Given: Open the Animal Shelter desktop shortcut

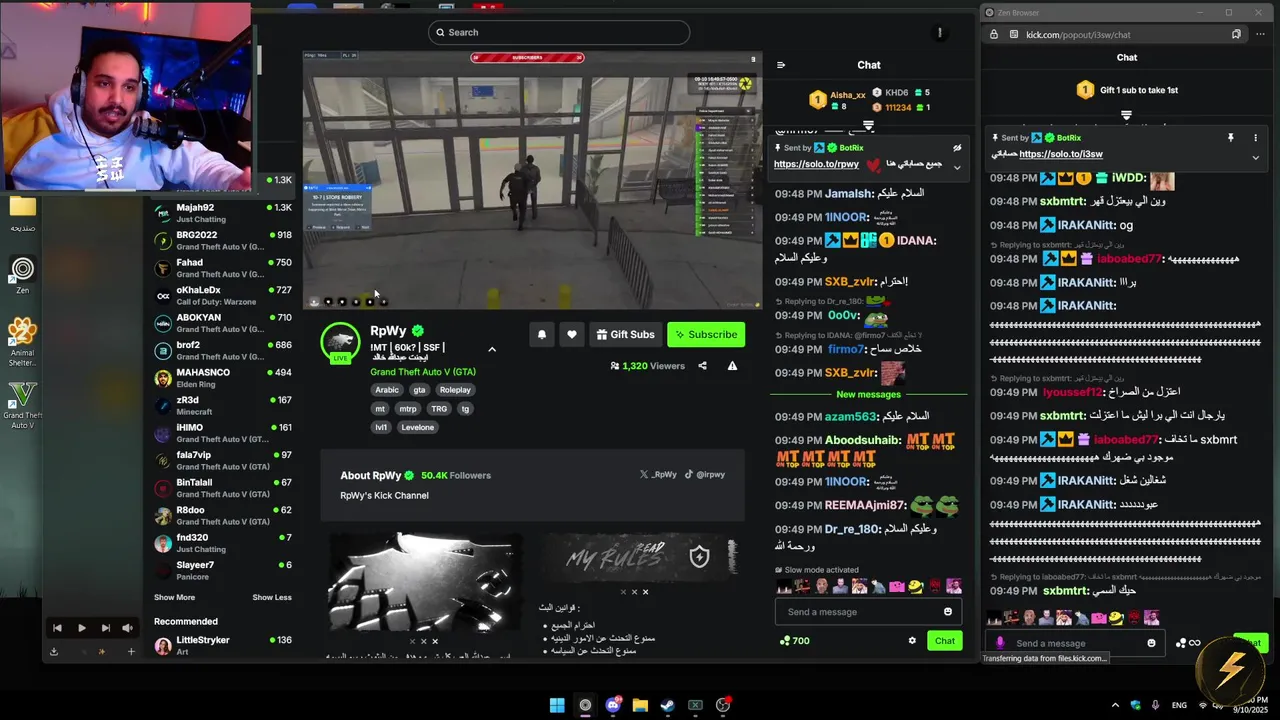Looking at the screenshot, I should coord(22,342).
